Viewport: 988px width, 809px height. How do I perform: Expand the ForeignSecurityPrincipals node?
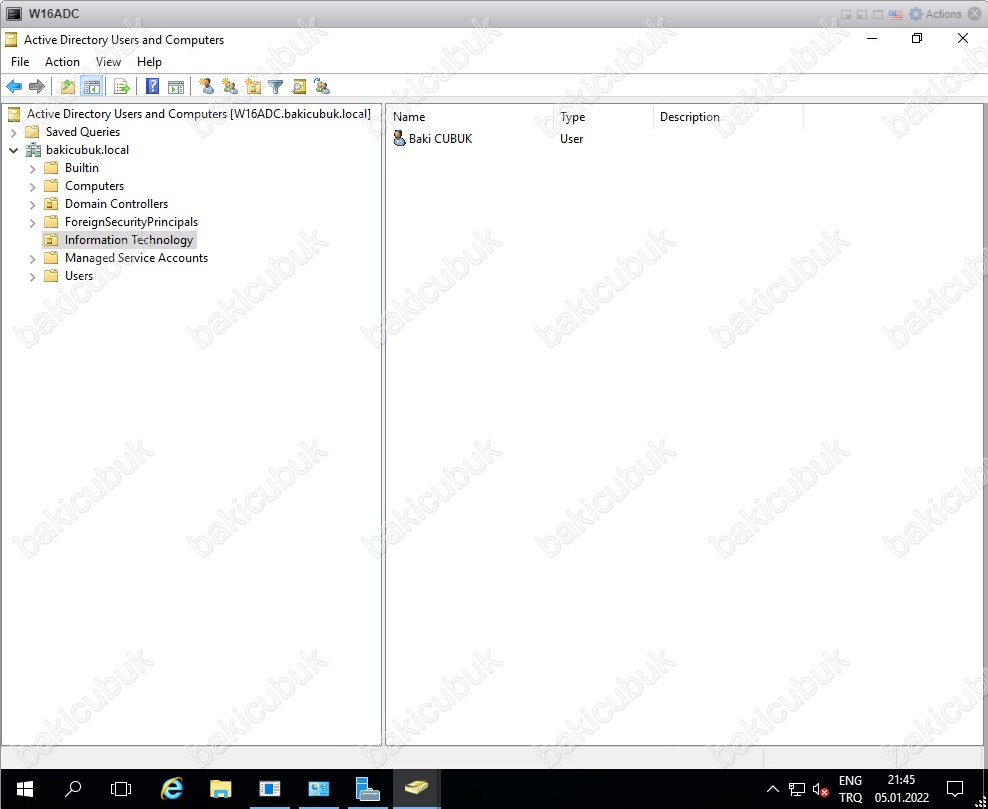[x=33, y=222]
